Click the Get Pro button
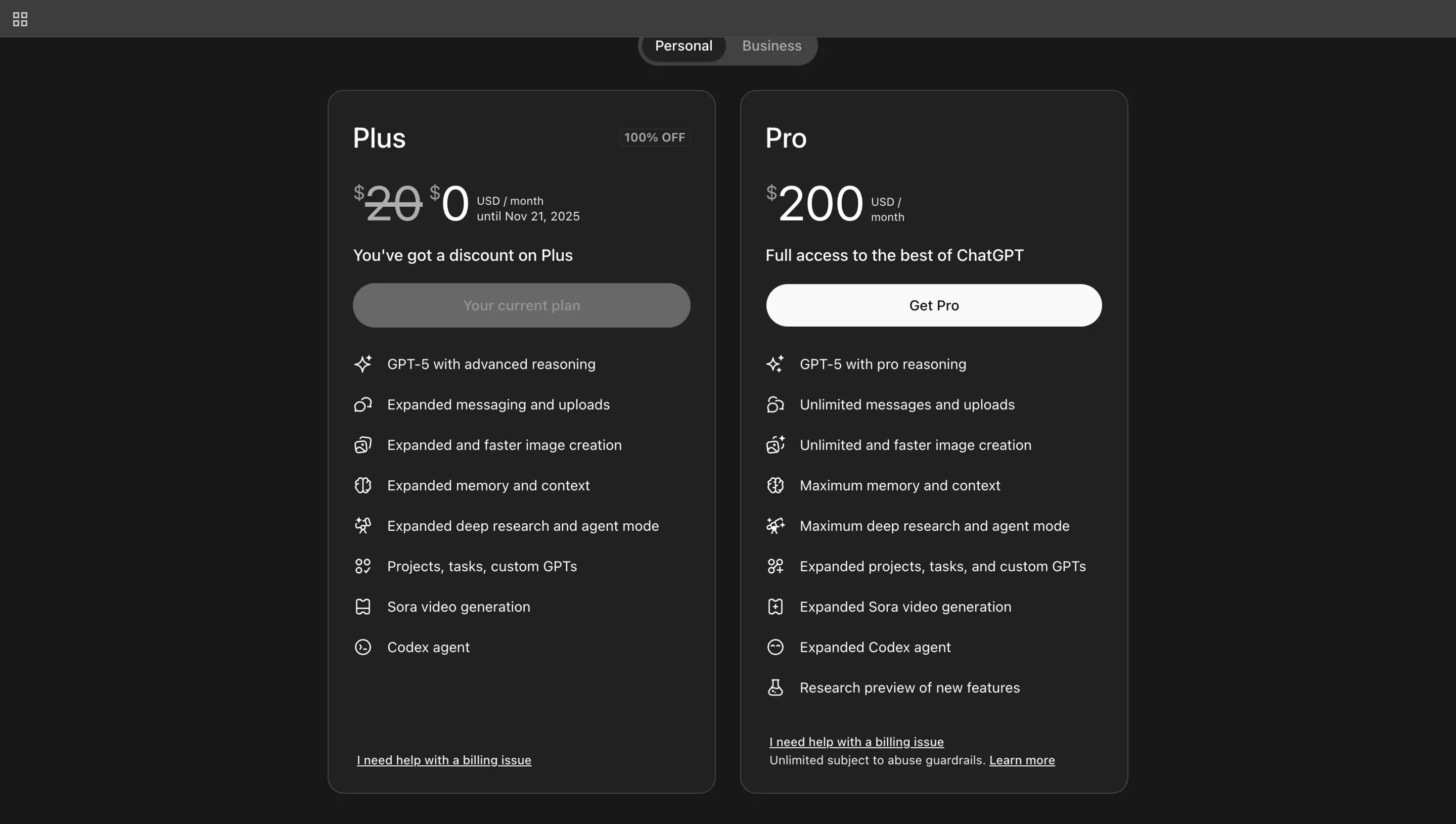The height and width of the screenshot is (824, 1456). [934, 306]
